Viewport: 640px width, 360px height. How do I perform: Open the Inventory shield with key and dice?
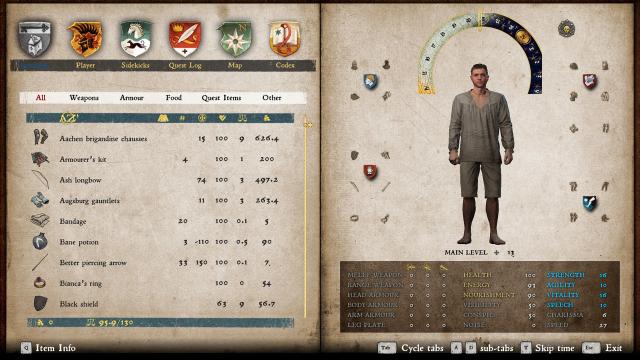click(x=35, y=39)
